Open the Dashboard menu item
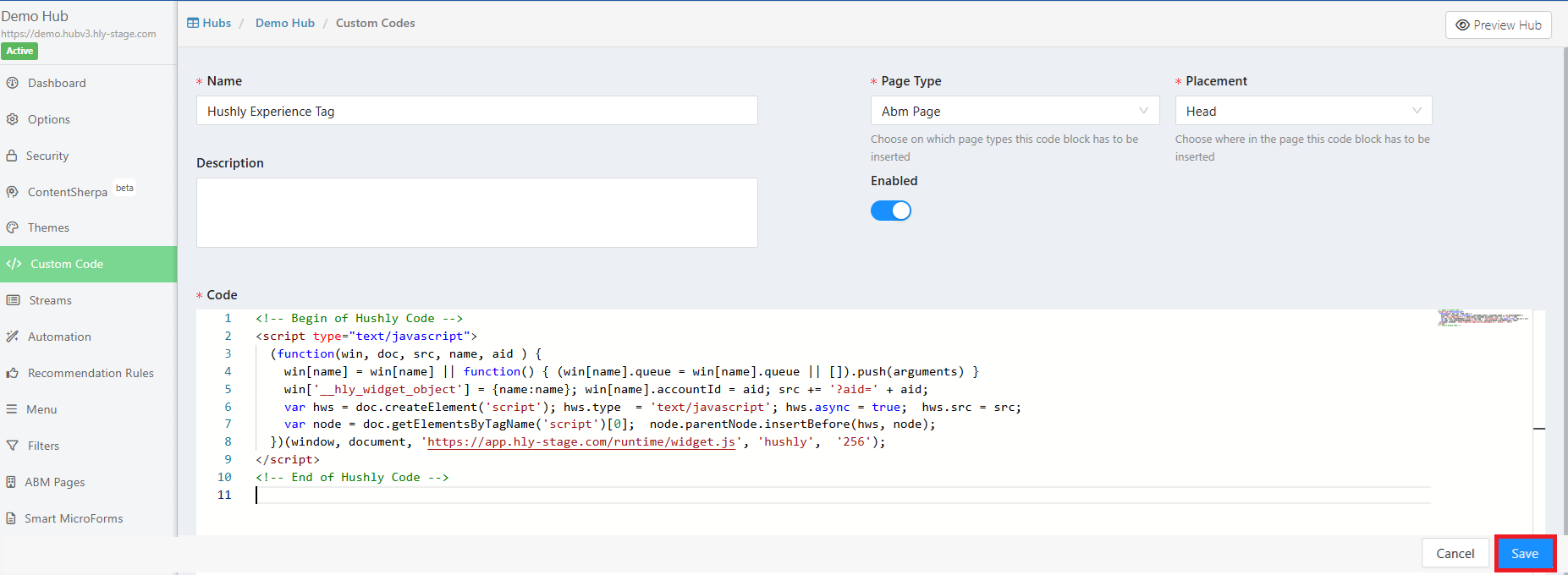 coord(89,83)
